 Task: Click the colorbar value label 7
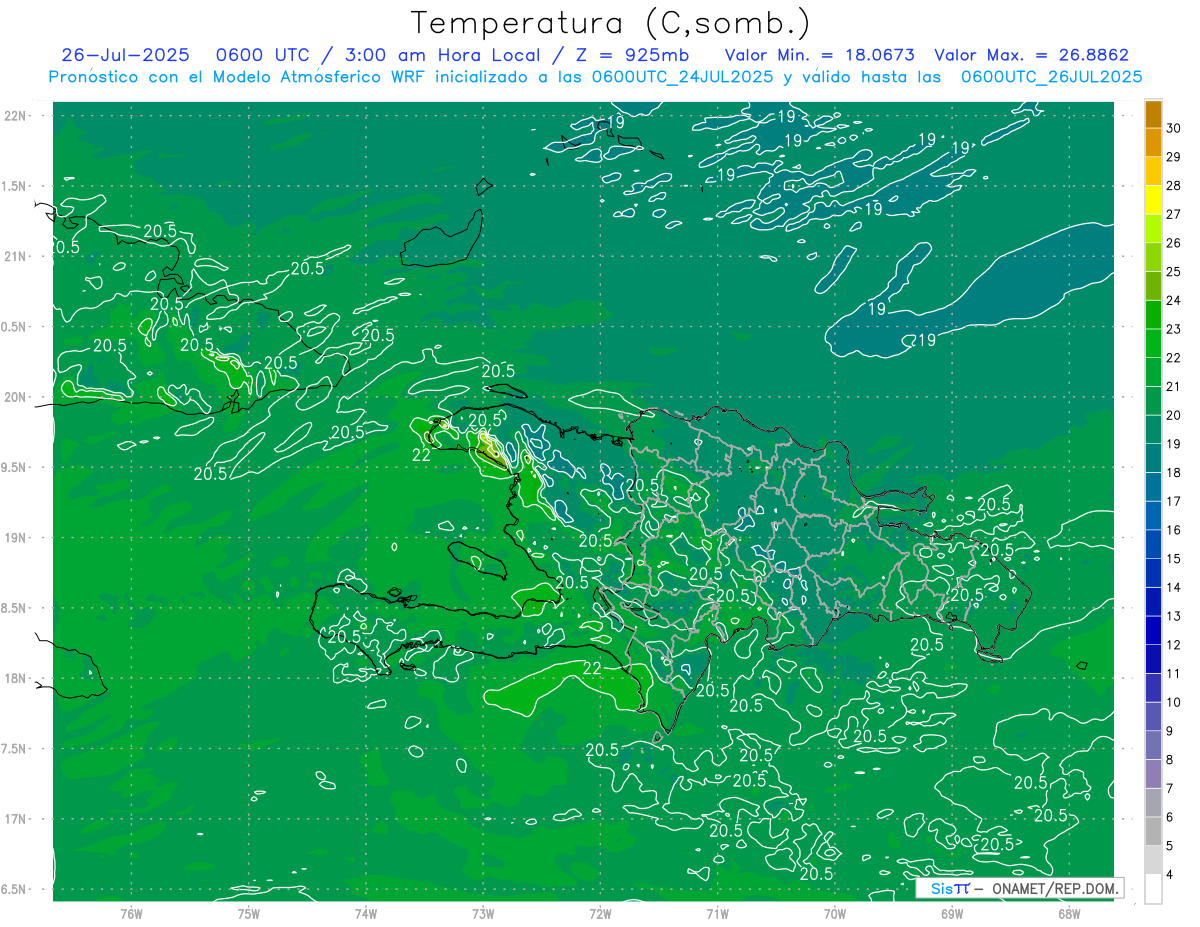pyautogui.click(x=1170, y=788)
